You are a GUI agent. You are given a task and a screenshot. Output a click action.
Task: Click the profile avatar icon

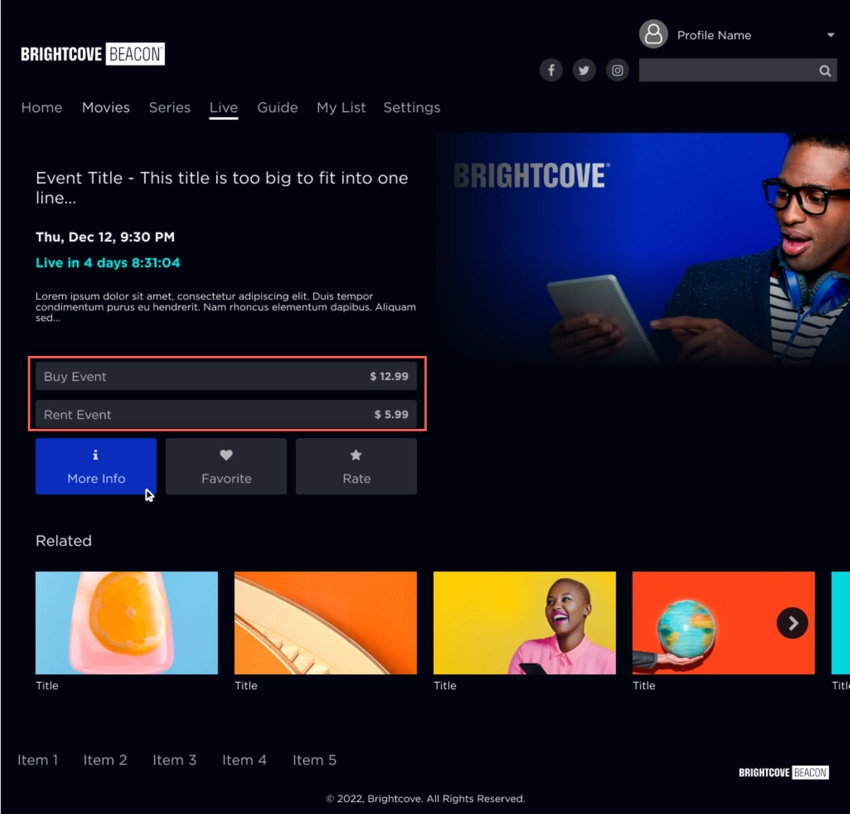click(x=653, y=35)
